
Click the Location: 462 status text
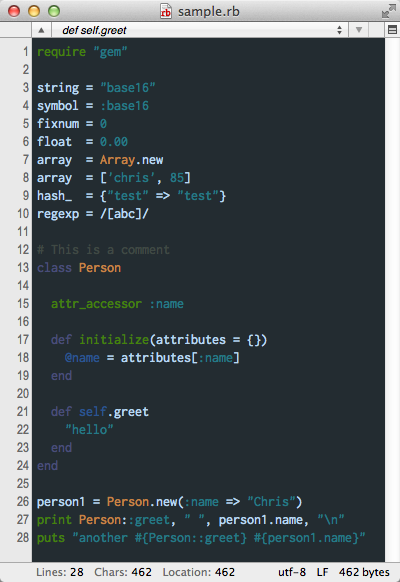click(x=199, y=572)
